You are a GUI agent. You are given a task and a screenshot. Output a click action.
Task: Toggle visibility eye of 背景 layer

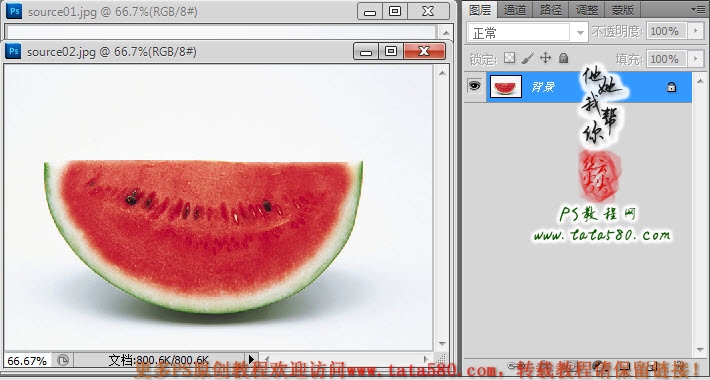click(474, 86)
